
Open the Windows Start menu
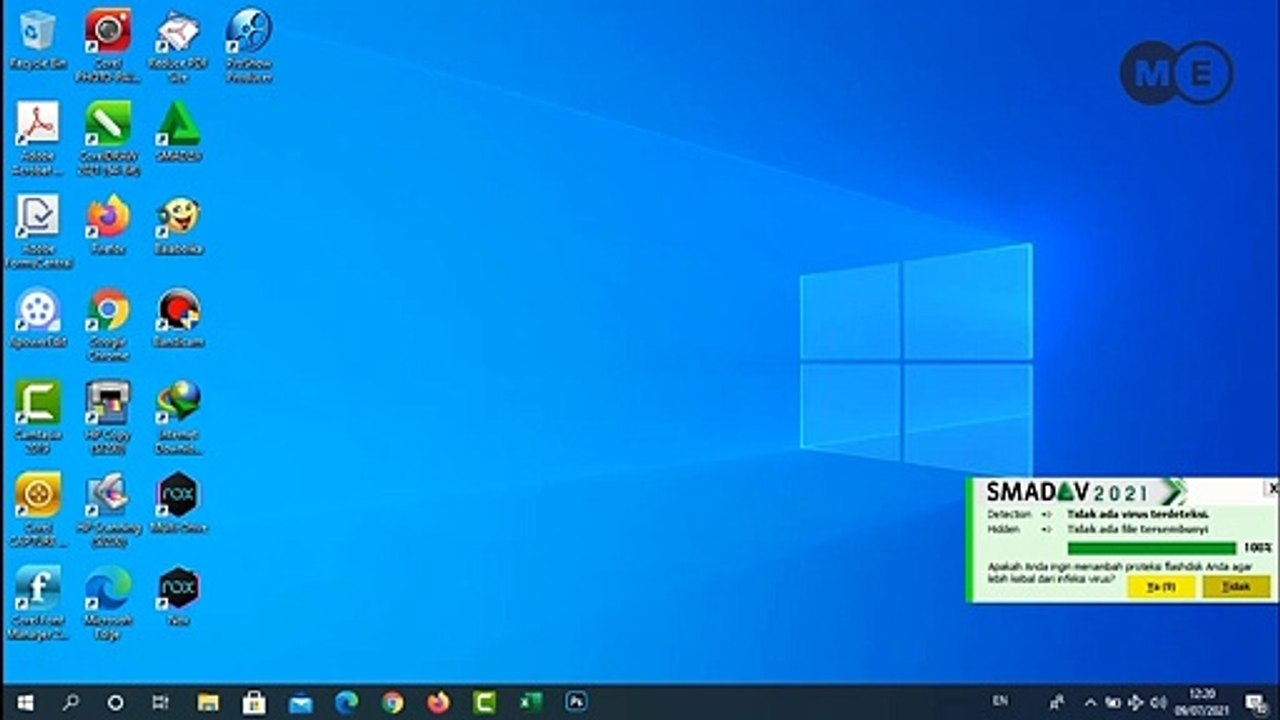click(25, 702)
